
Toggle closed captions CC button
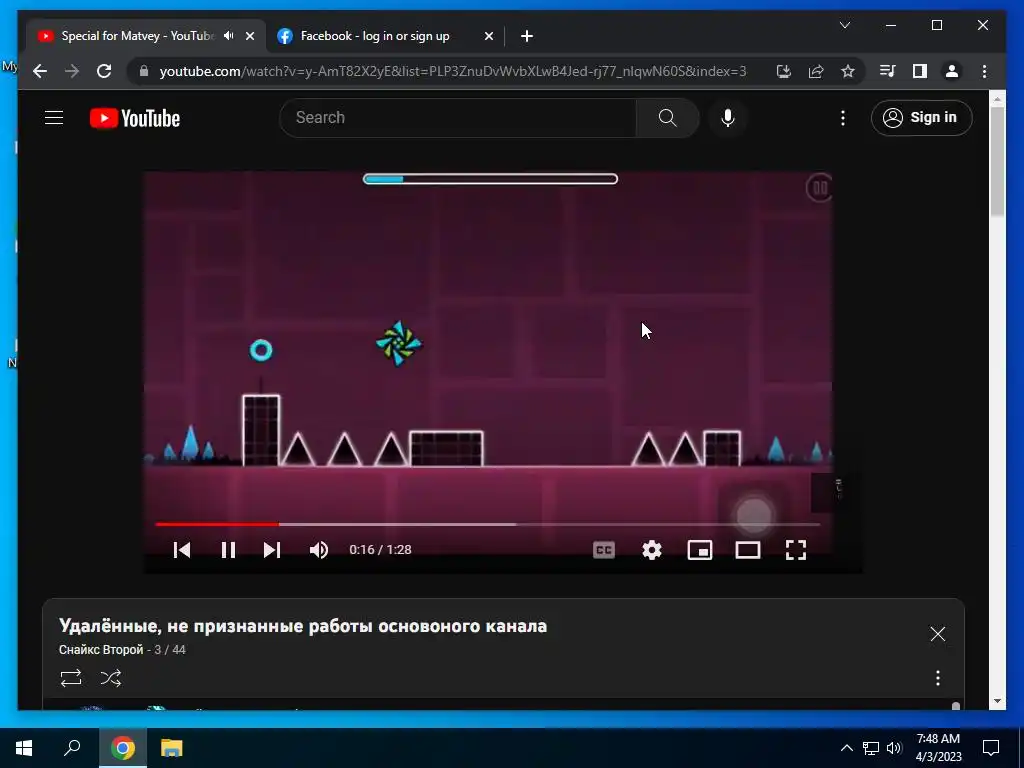pyautogui.click(x=604, y=550)
